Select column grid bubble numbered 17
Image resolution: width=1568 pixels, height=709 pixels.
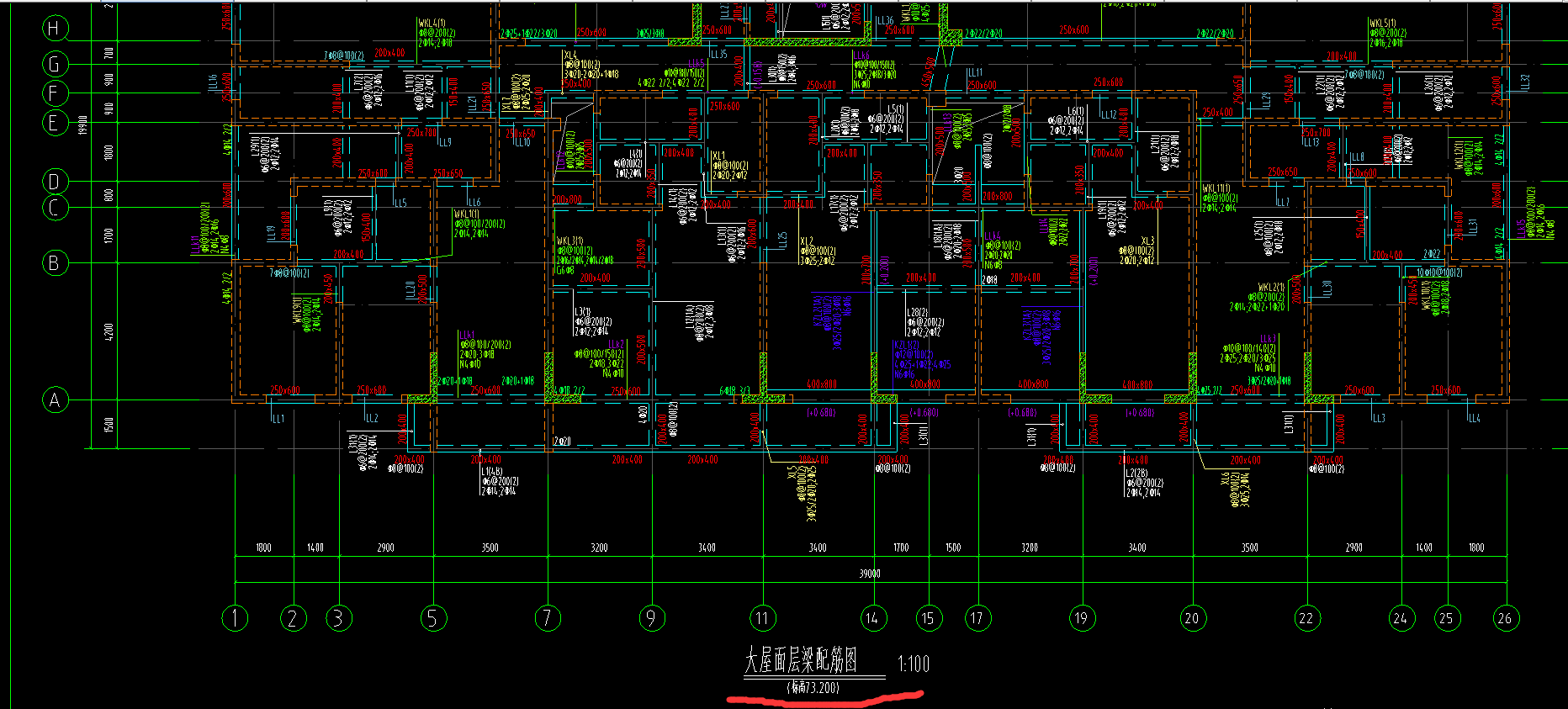977,618
